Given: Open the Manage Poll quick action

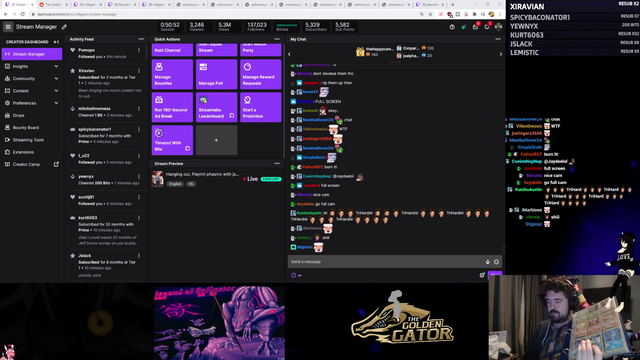Looking at the screenshot, I should (x=216, y=74).
